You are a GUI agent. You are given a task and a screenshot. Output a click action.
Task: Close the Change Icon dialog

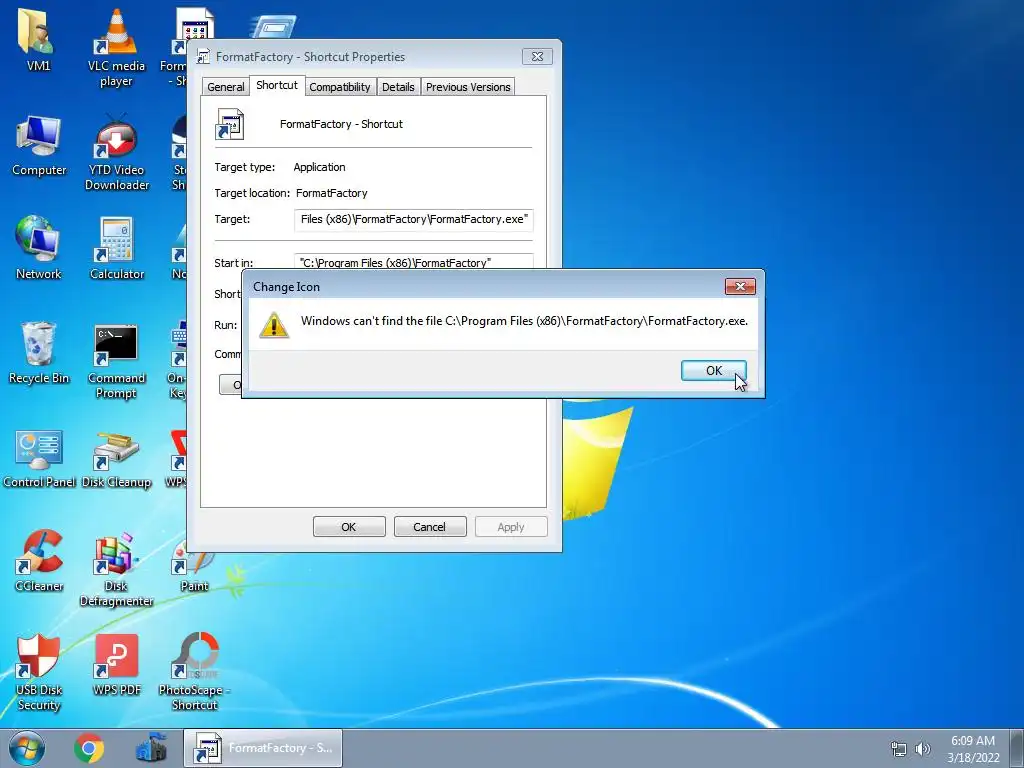pyautogui.click(x=740, y=286)
